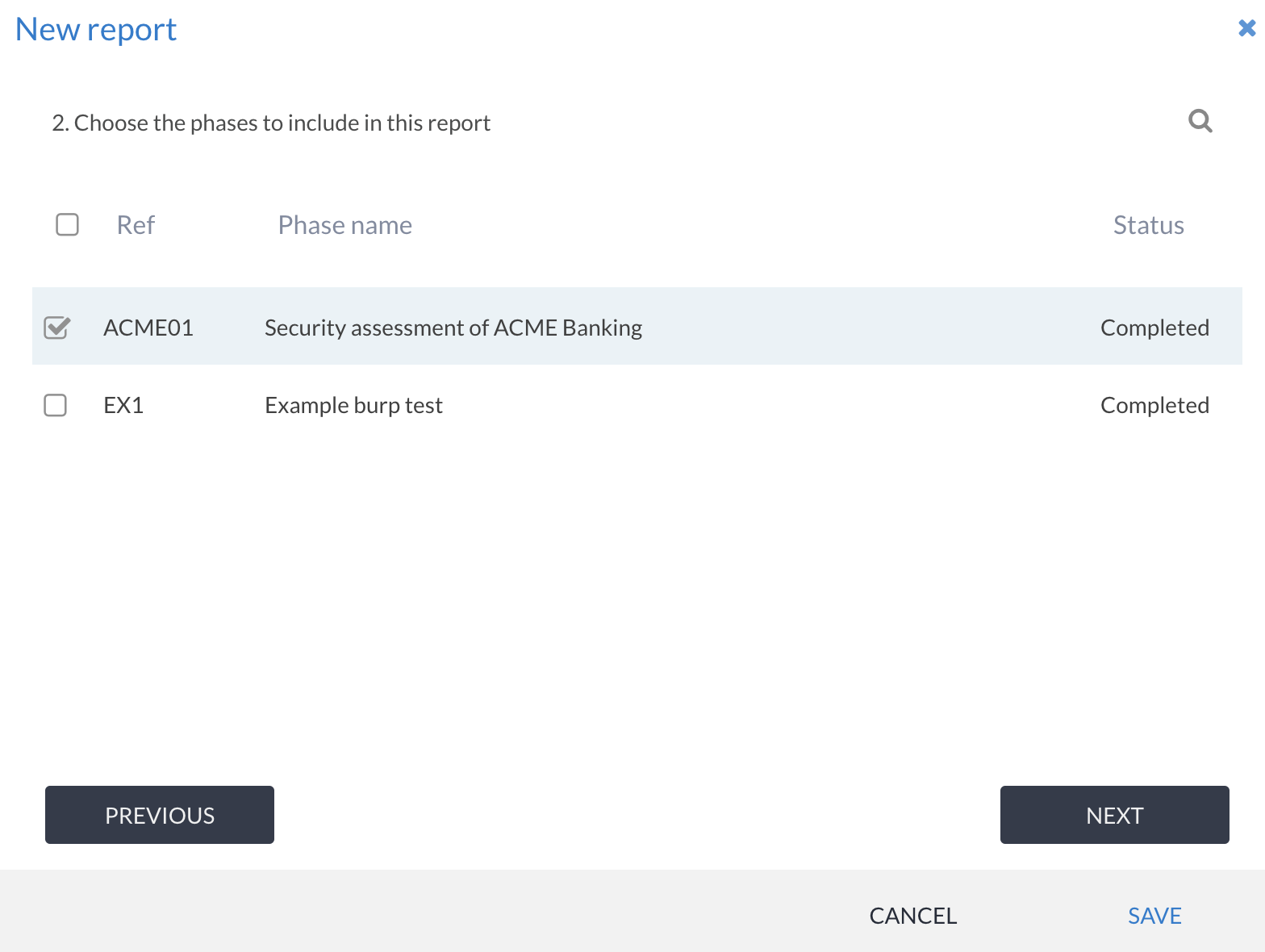This screenshot has width=1265, height=952.
Task: Uncheck the ACME01 phase checkbox
Action: pos(56,328)
